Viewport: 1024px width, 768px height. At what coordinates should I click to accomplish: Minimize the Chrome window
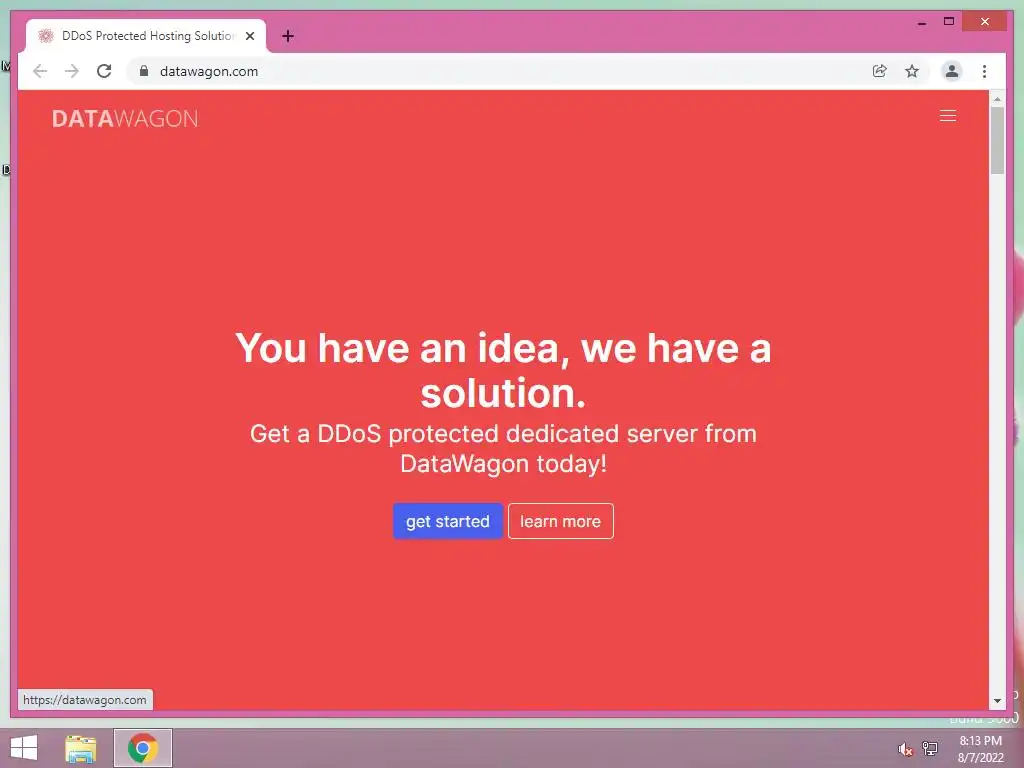click(x=921, y=22)
